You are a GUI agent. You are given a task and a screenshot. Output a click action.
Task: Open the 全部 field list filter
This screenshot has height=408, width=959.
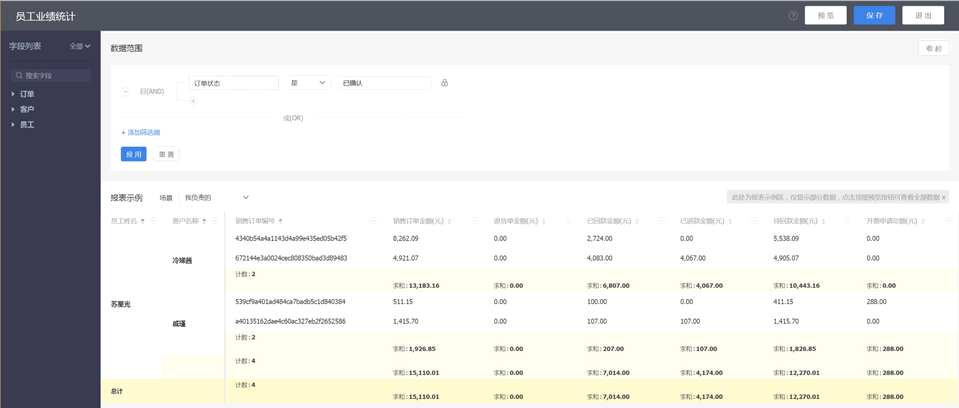pyautogui.click(x=80, y=46)
